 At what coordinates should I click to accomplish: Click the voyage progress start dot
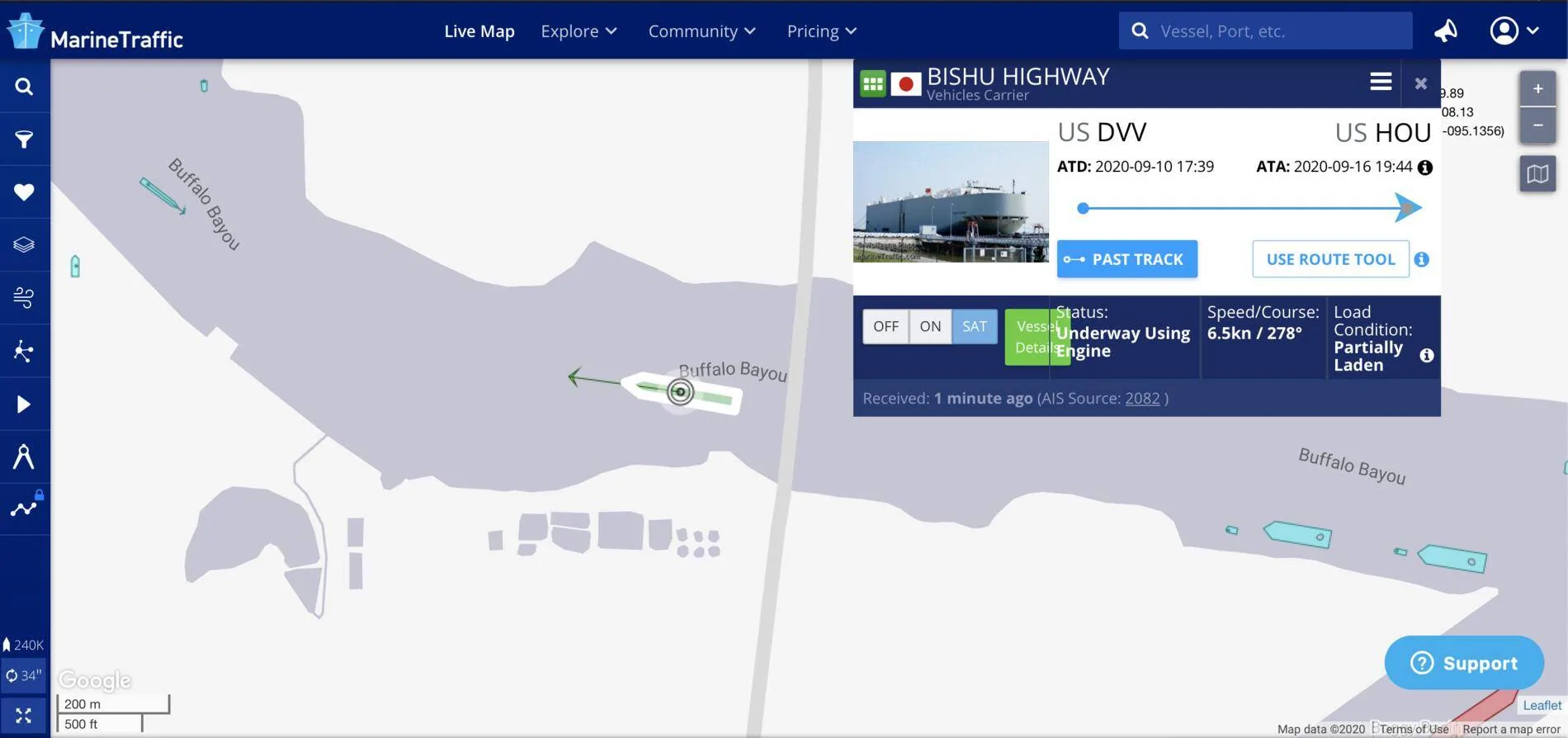1083,208
